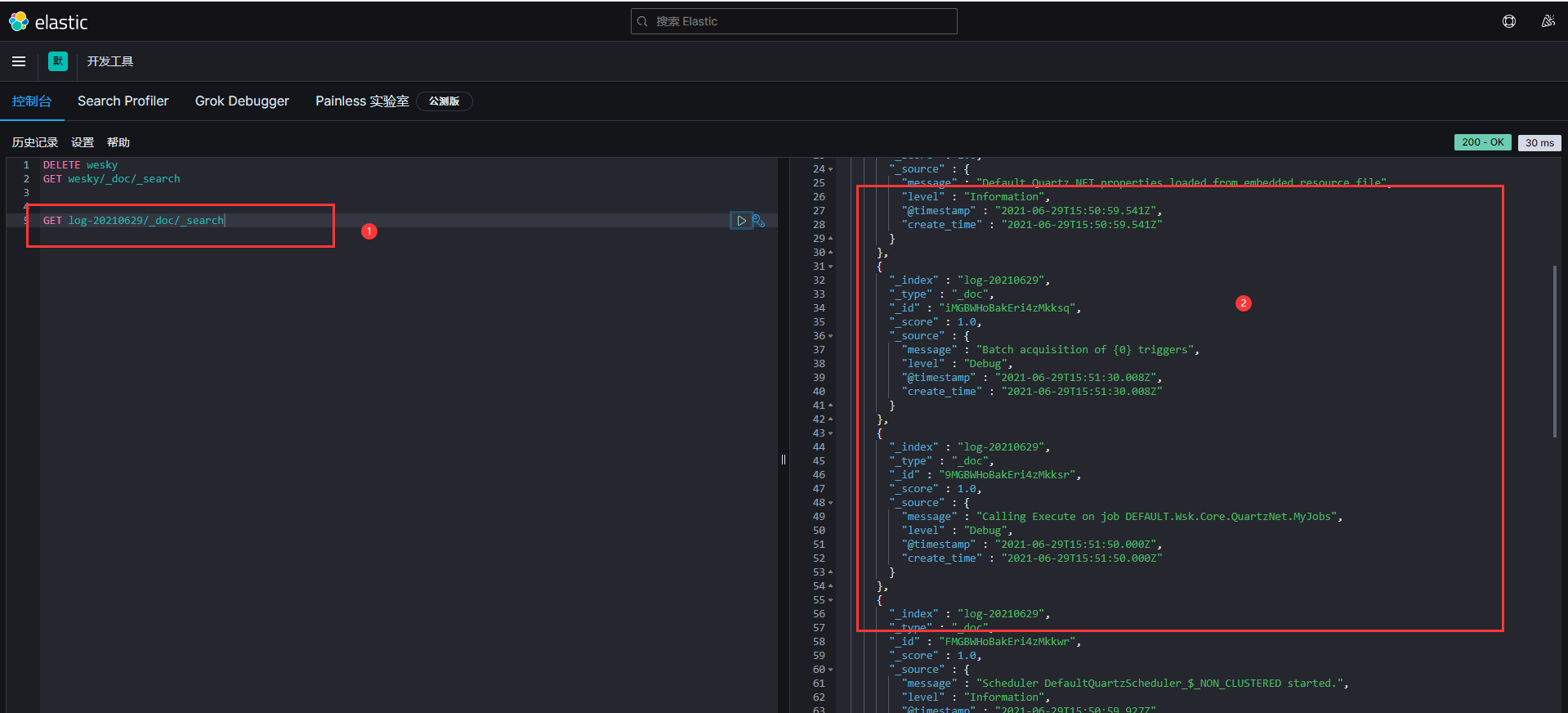Click the "Calling Execute on job" message line
1568x713 pixels.
tap(1122, 517)
